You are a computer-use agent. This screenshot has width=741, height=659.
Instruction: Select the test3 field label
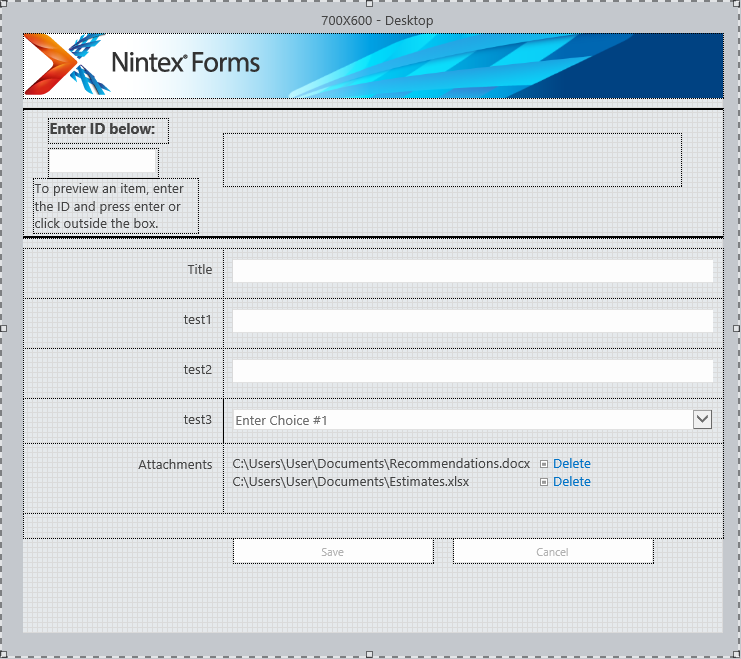pos(198,420)
